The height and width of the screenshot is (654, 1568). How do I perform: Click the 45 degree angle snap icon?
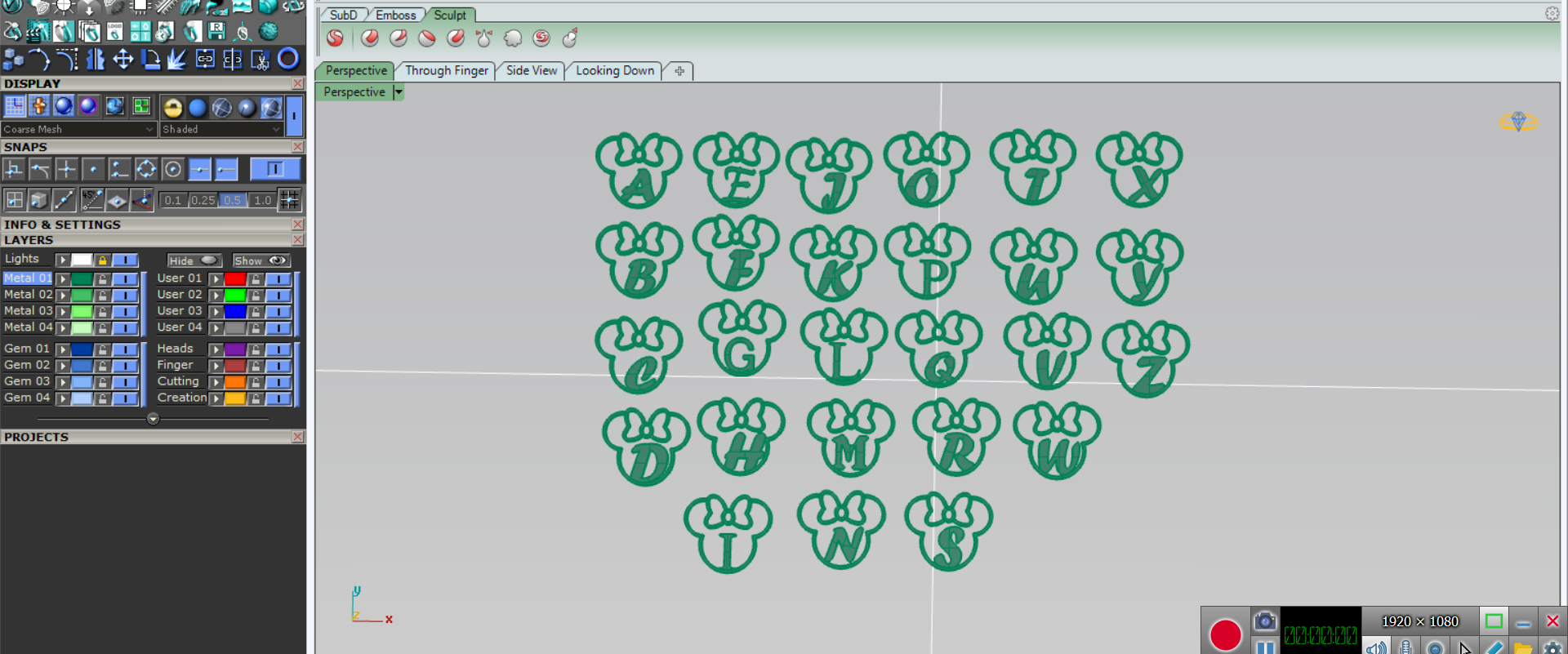pyautogui.click(x=91, y=199)
